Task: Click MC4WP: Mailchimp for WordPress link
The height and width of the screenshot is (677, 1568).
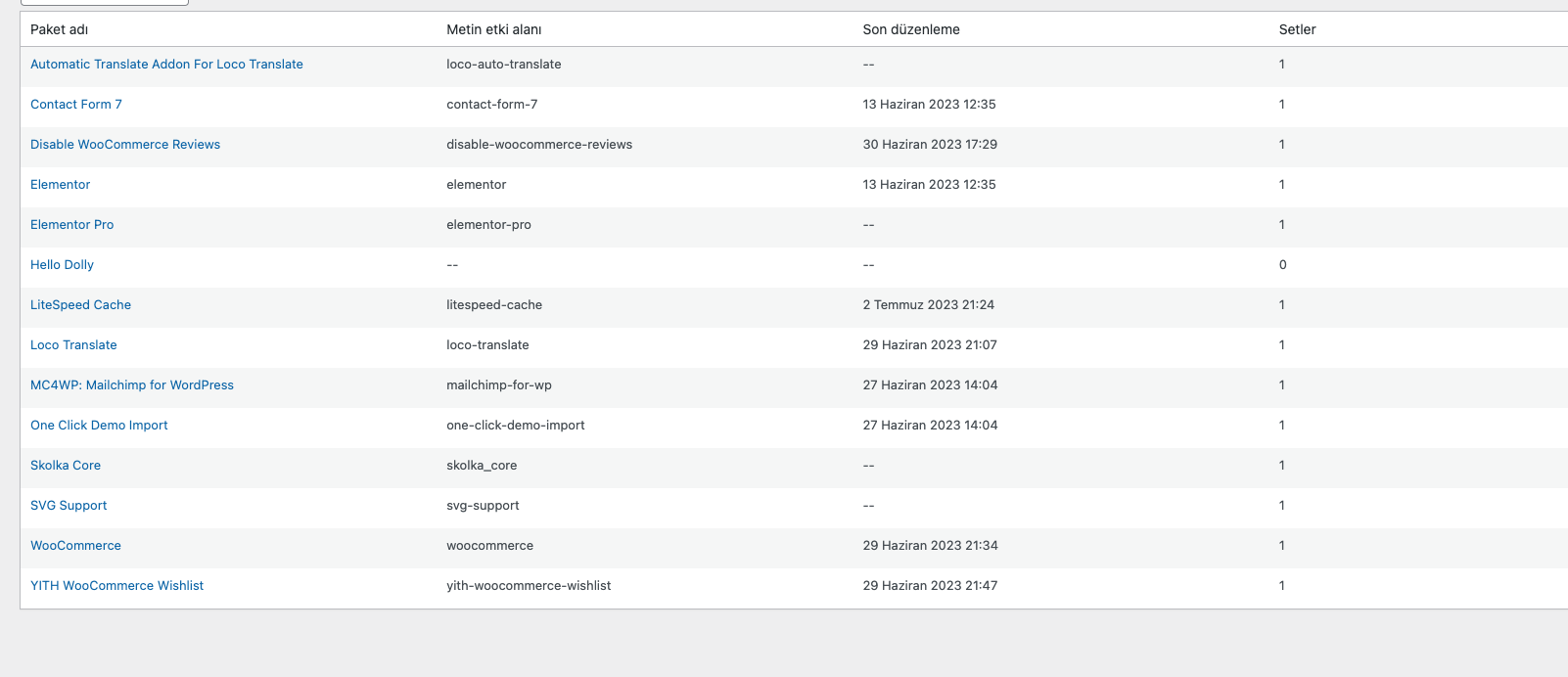Action: (x=132, y=385)
